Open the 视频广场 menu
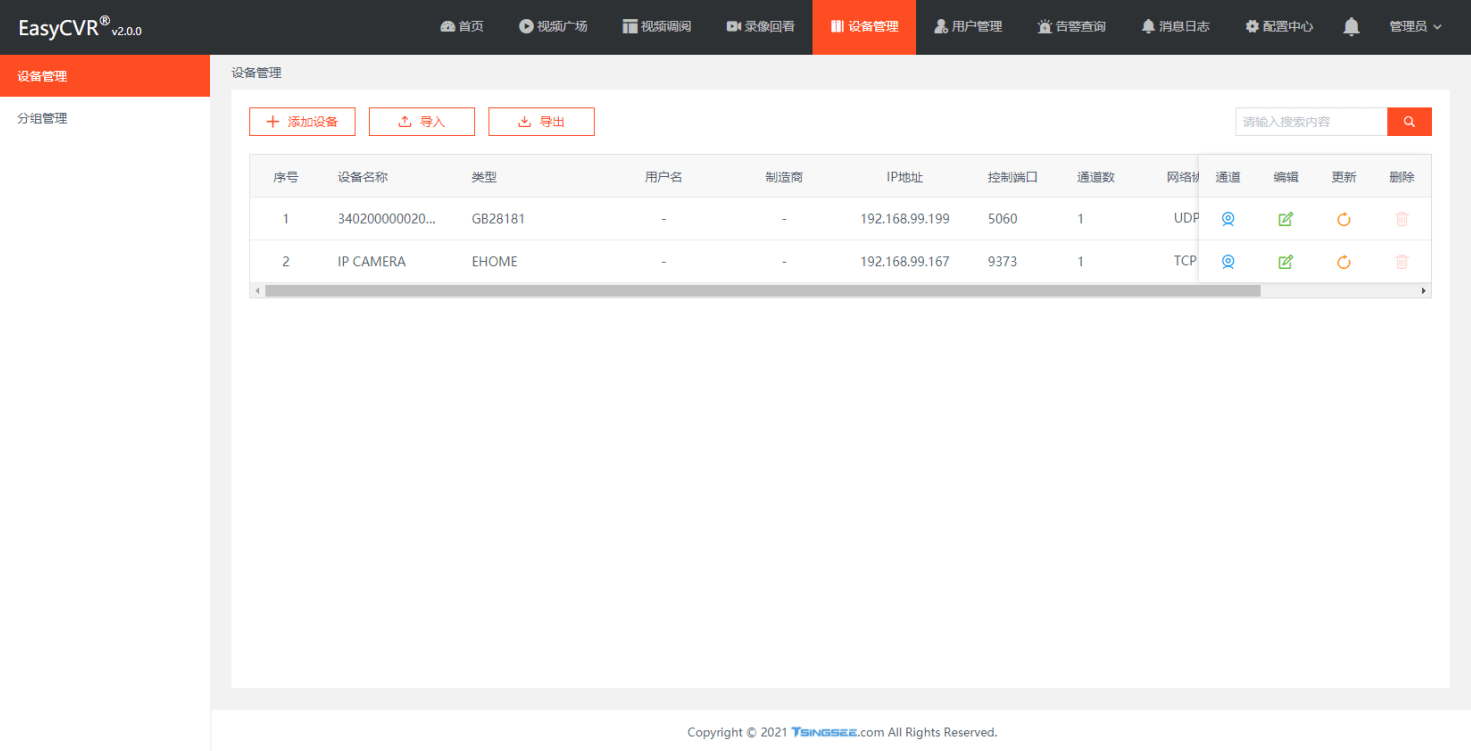Image resolution: width=1471 pixels, height=751 pixels. coord(553,27)
